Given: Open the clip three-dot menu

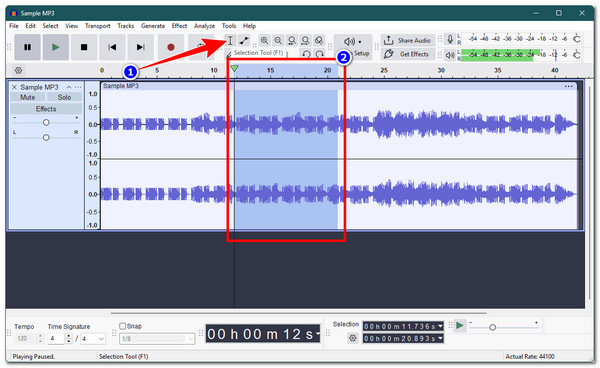Looking at the screenshot, I should pyautogui.click(x=569, y=86).
